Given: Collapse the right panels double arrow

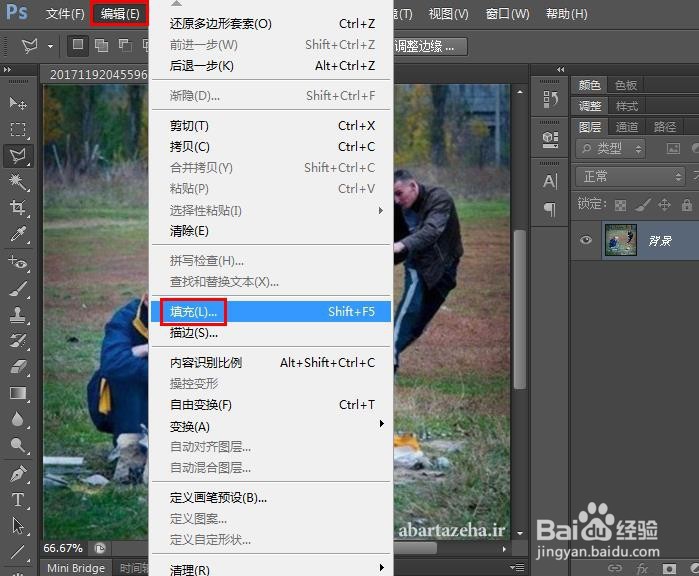Looking at the screenshot, I should point(560,70).
